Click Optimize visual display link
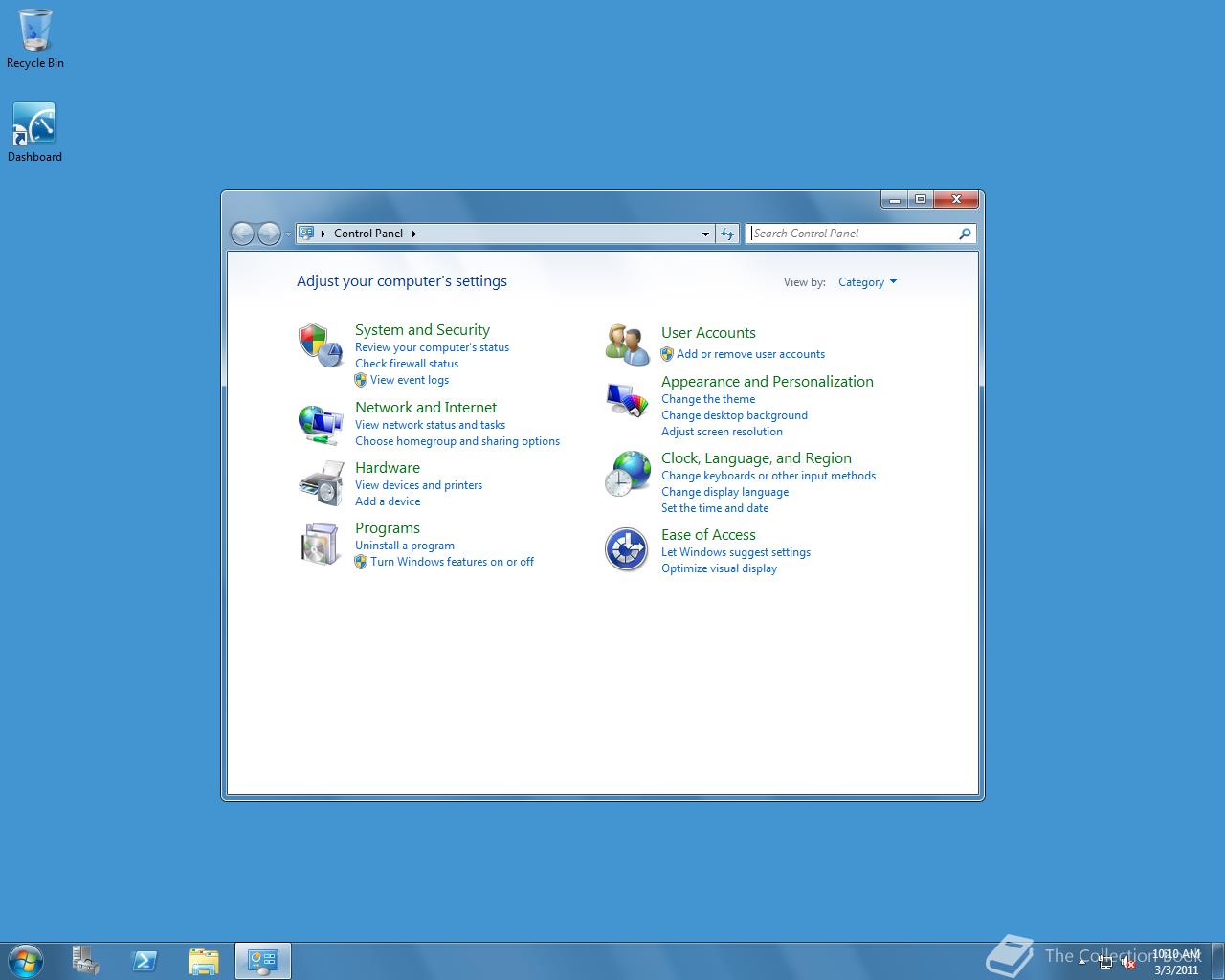This screenshot has width=1225, height=980. 719,568
